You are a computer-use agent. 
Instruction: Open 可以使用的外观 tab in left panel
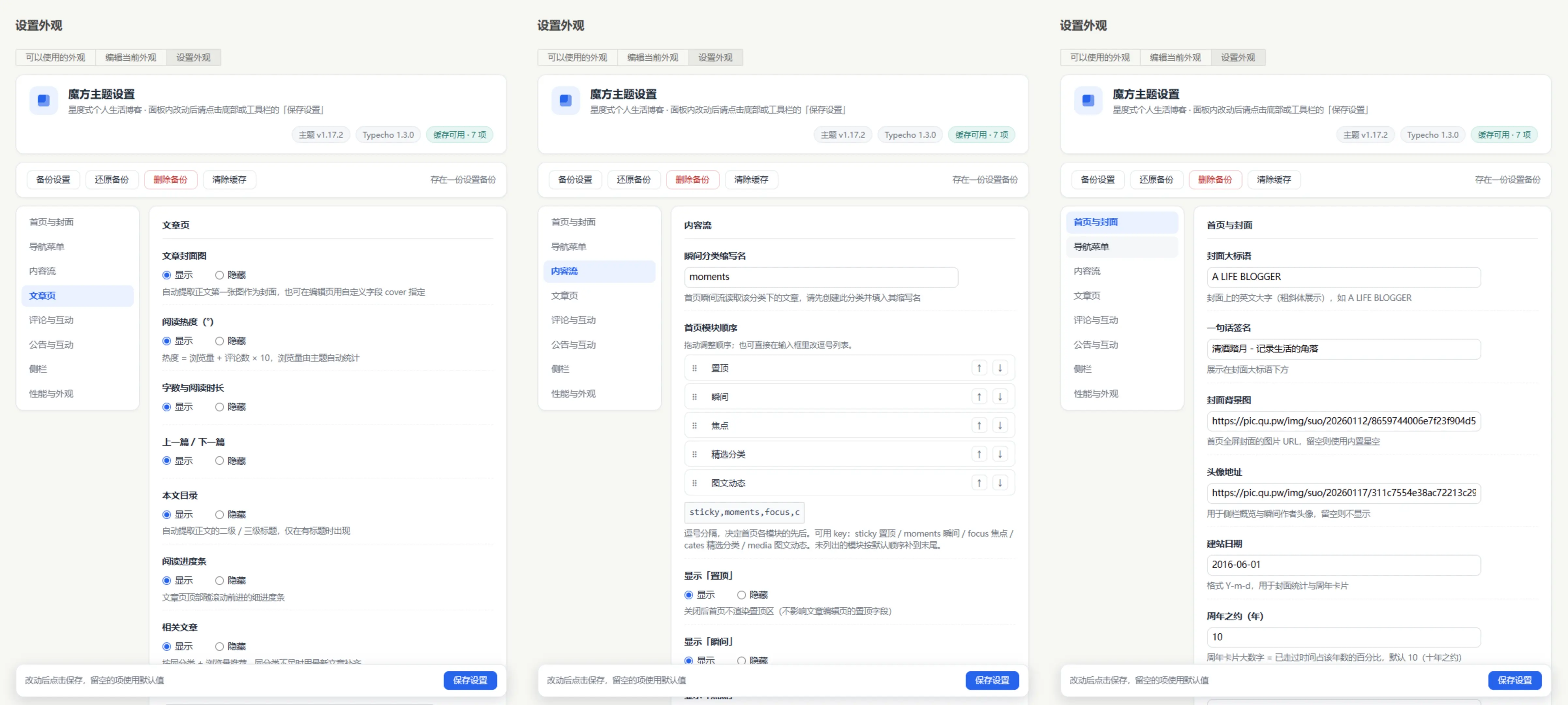tap(55, 57)
